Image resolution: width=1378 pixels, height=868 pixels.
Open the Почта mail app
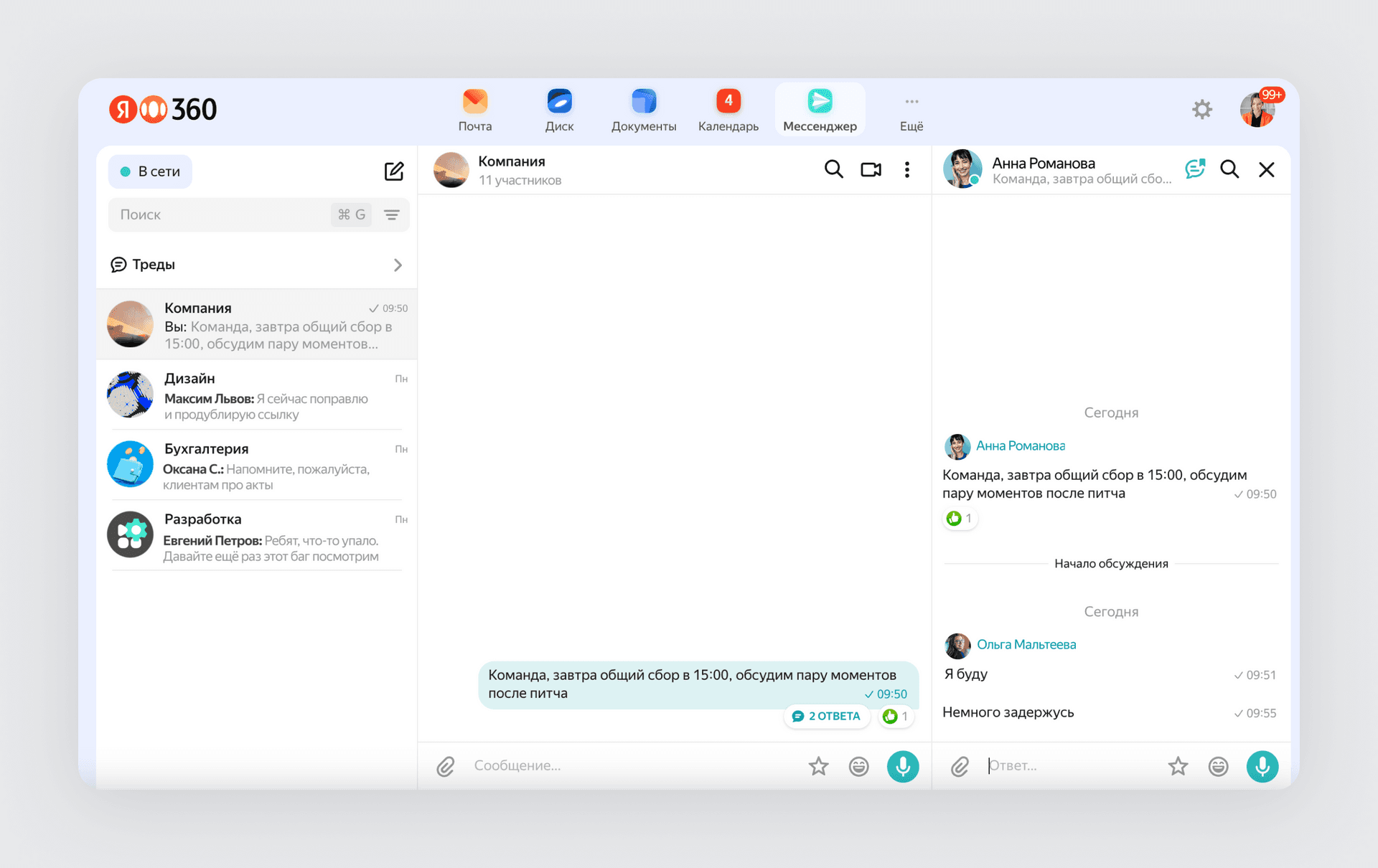(474, 110)
